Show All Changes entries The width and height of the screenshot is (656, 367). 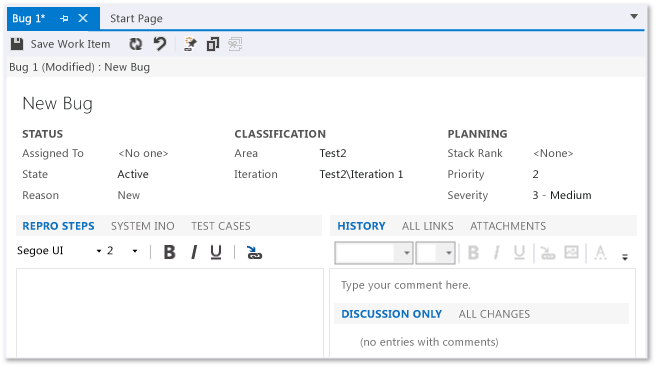pyautogui.click(x=494, y=314)
